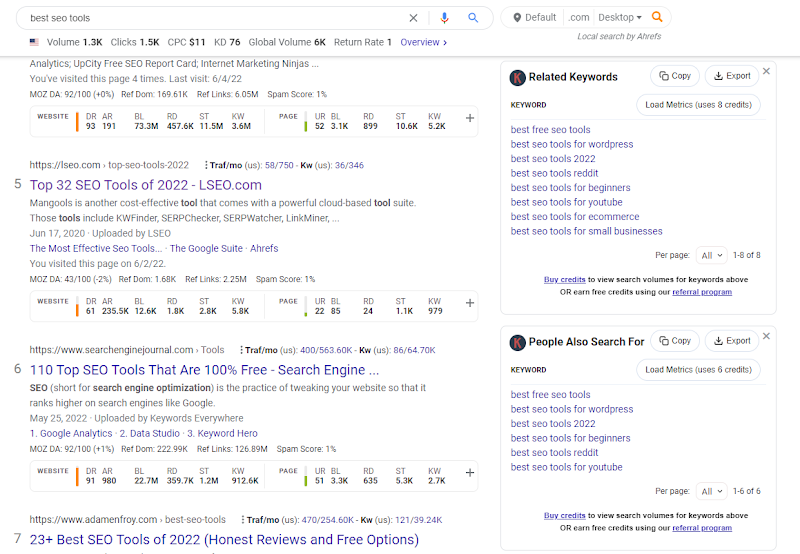Open '3. Keyword Hero' sitelink
800x554 pixels.
(x=222, y=433)
